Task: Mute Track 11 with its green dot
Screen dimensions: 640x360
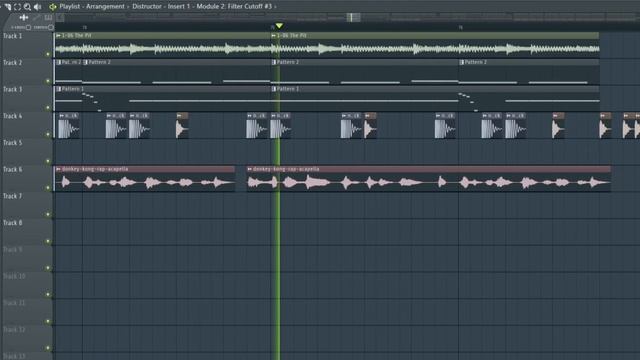Action: click(48, 321)
